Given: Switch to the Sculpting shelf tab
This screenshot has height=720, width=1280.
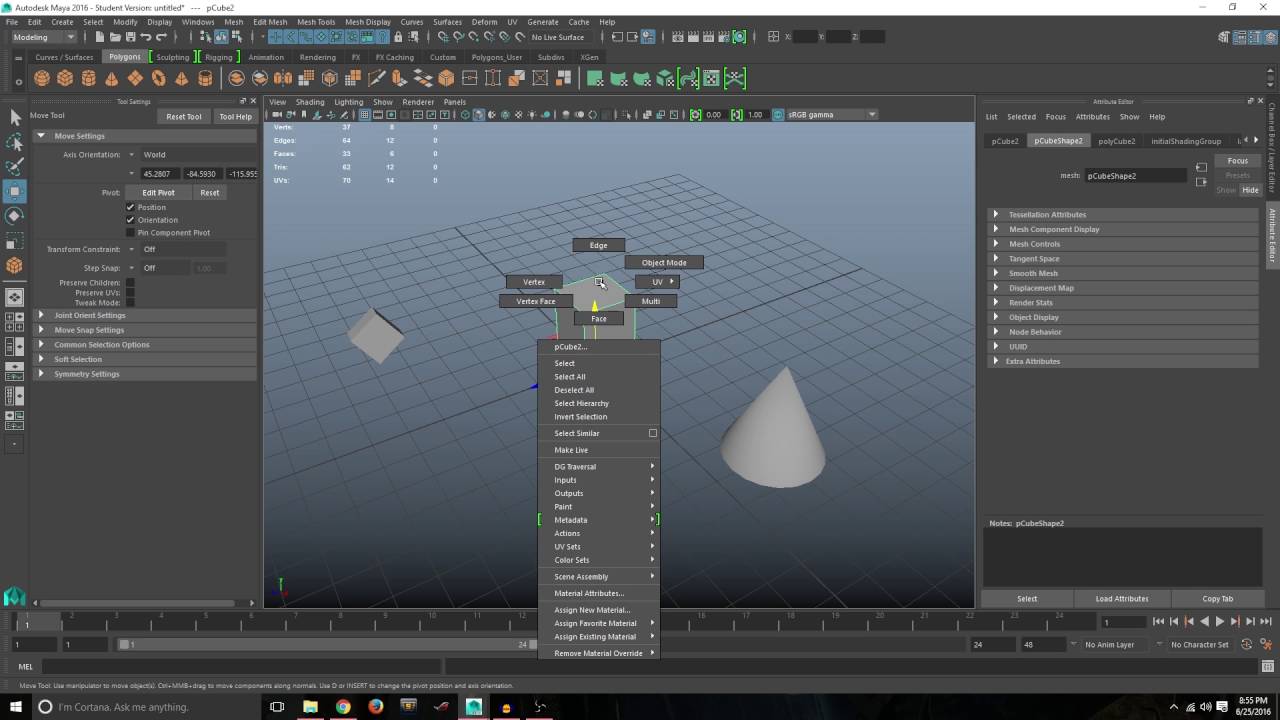Looking at the screenshot, I should click(x=172, y=57).
